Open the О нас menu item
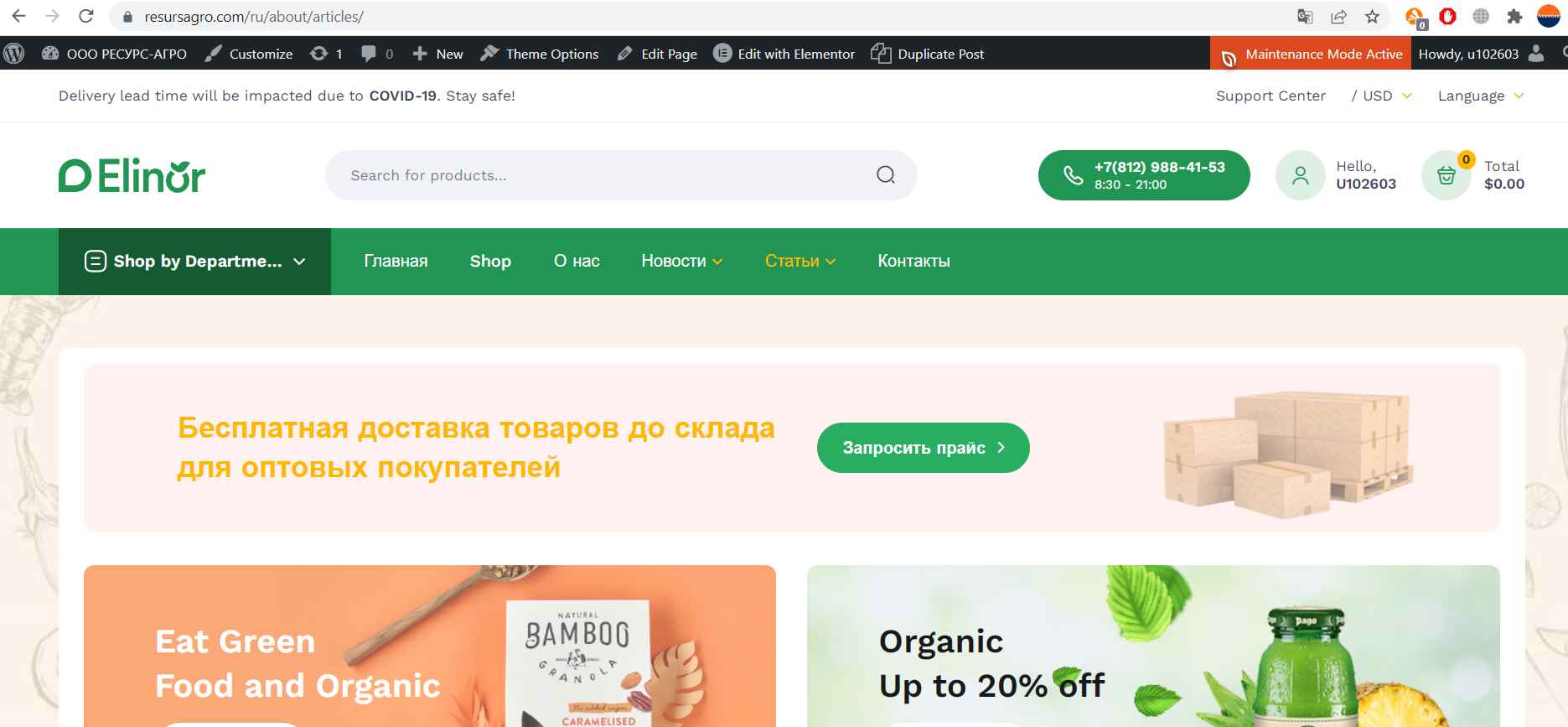The height and width of the screenshot is (727, 1568). coord(577,261)
